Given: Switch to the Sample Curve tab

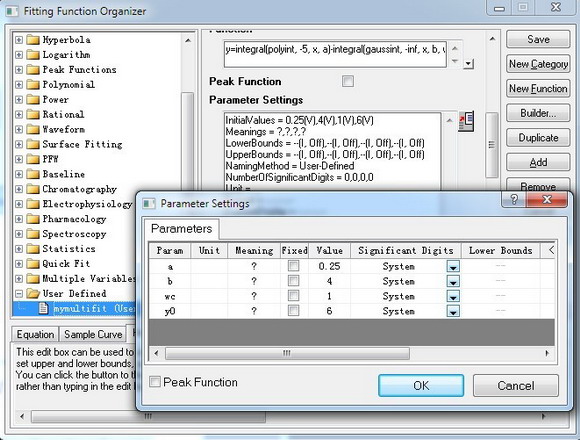Looking at the screenshot, I should [x=93, y=334].
